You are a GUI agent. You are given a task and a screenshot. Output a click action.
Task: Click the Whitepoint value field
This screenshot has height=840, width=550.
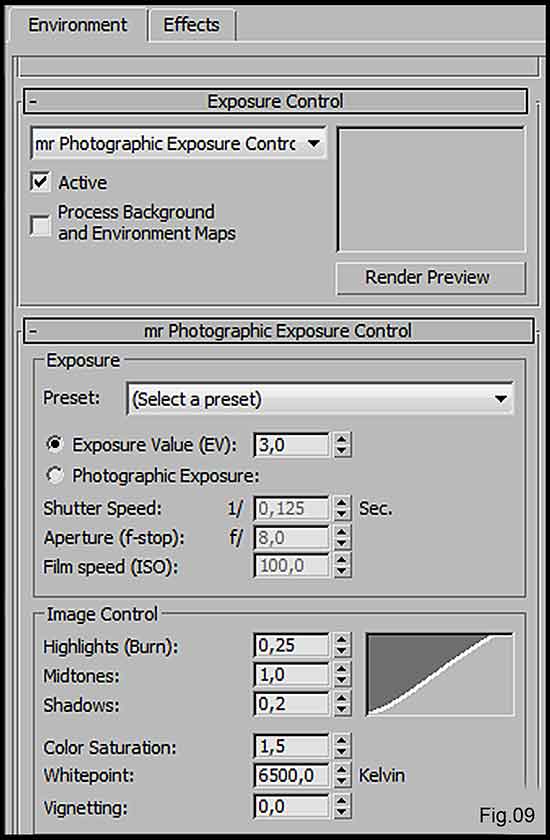click(291, 775)
